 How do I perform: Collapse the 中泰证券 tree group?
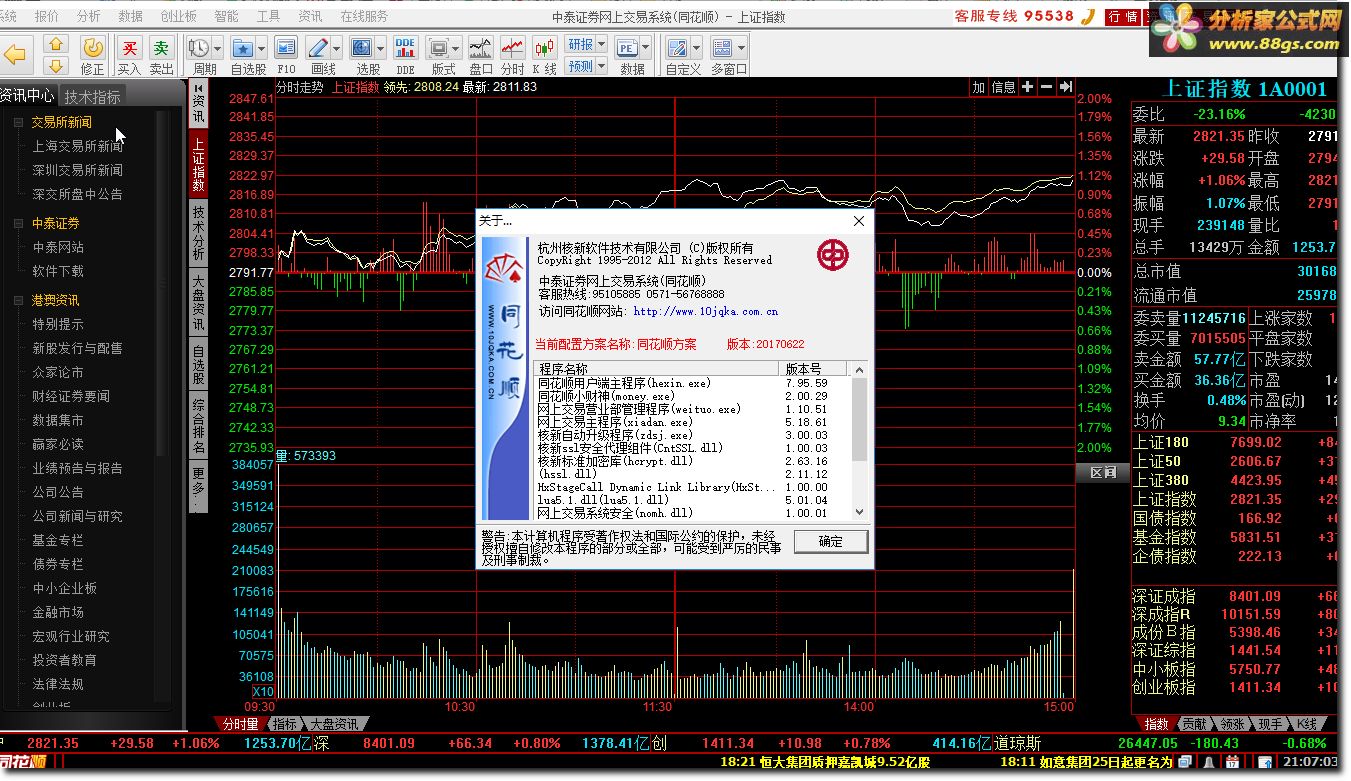click(x=18, y=223)
